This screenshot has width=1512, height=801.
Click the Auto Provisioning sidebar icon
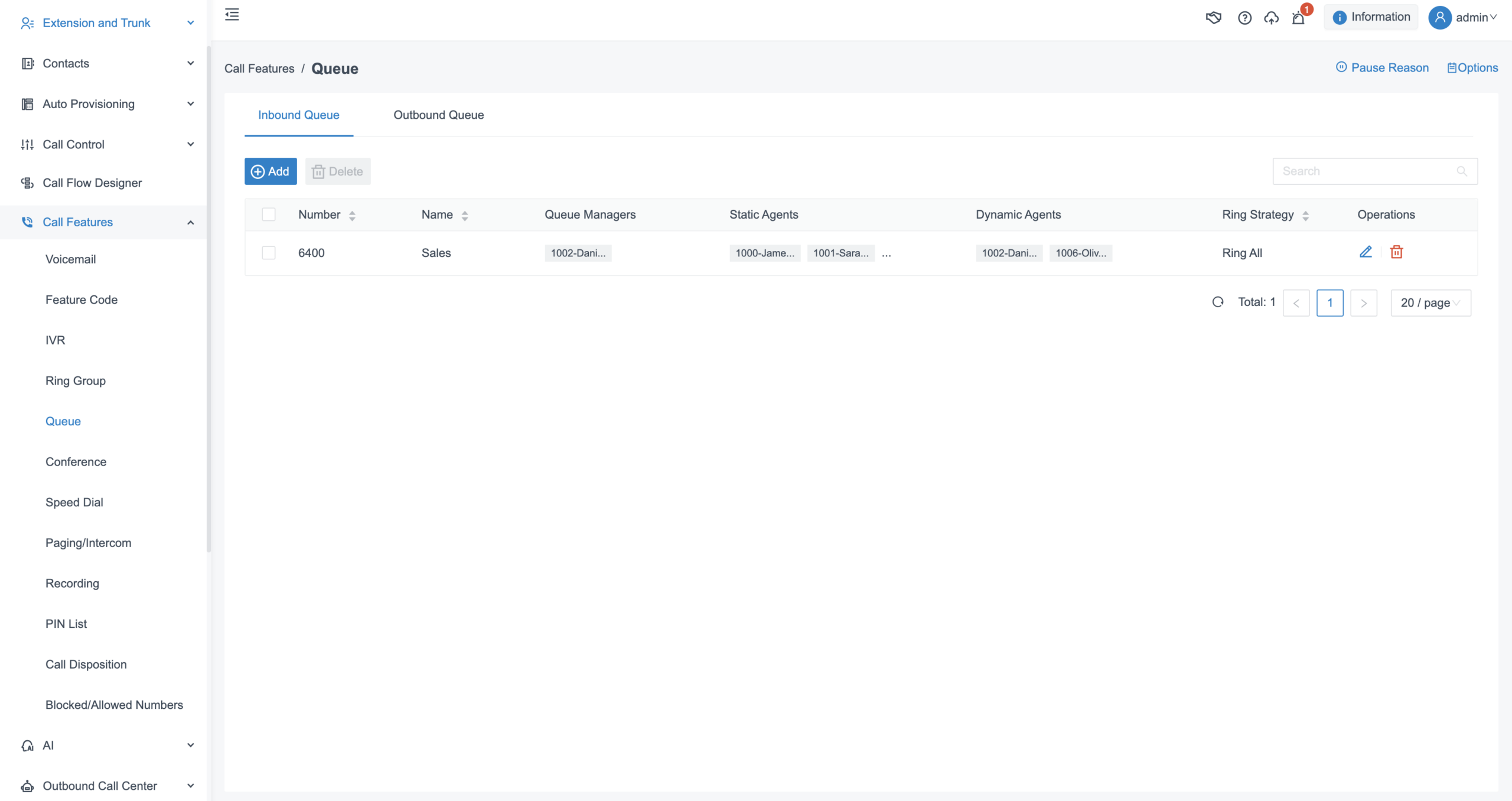coord(27,104)
